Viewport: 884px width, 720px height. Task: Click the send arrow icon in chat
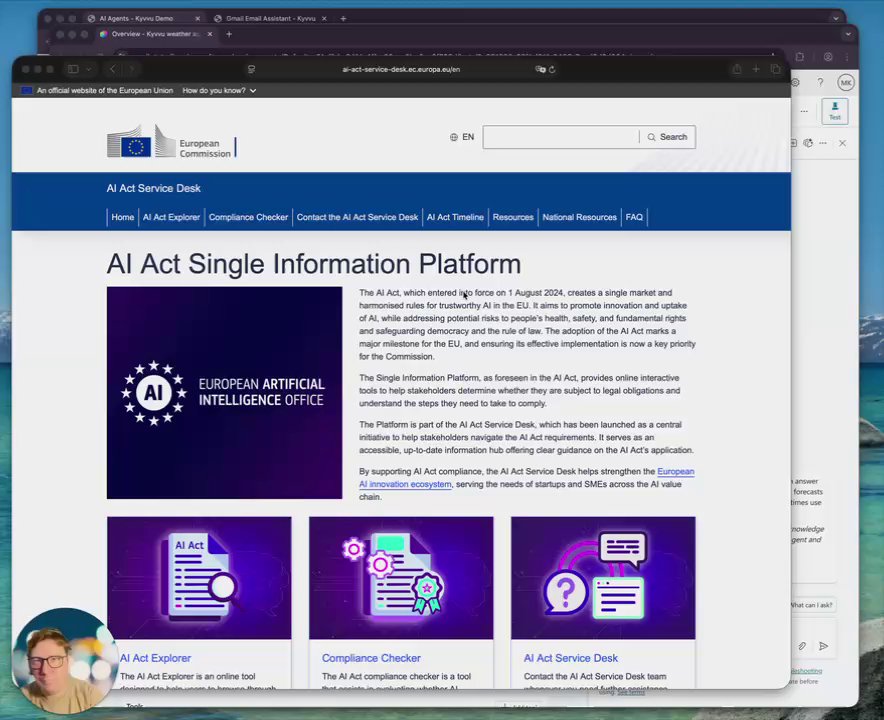click(x=823, y=646)
